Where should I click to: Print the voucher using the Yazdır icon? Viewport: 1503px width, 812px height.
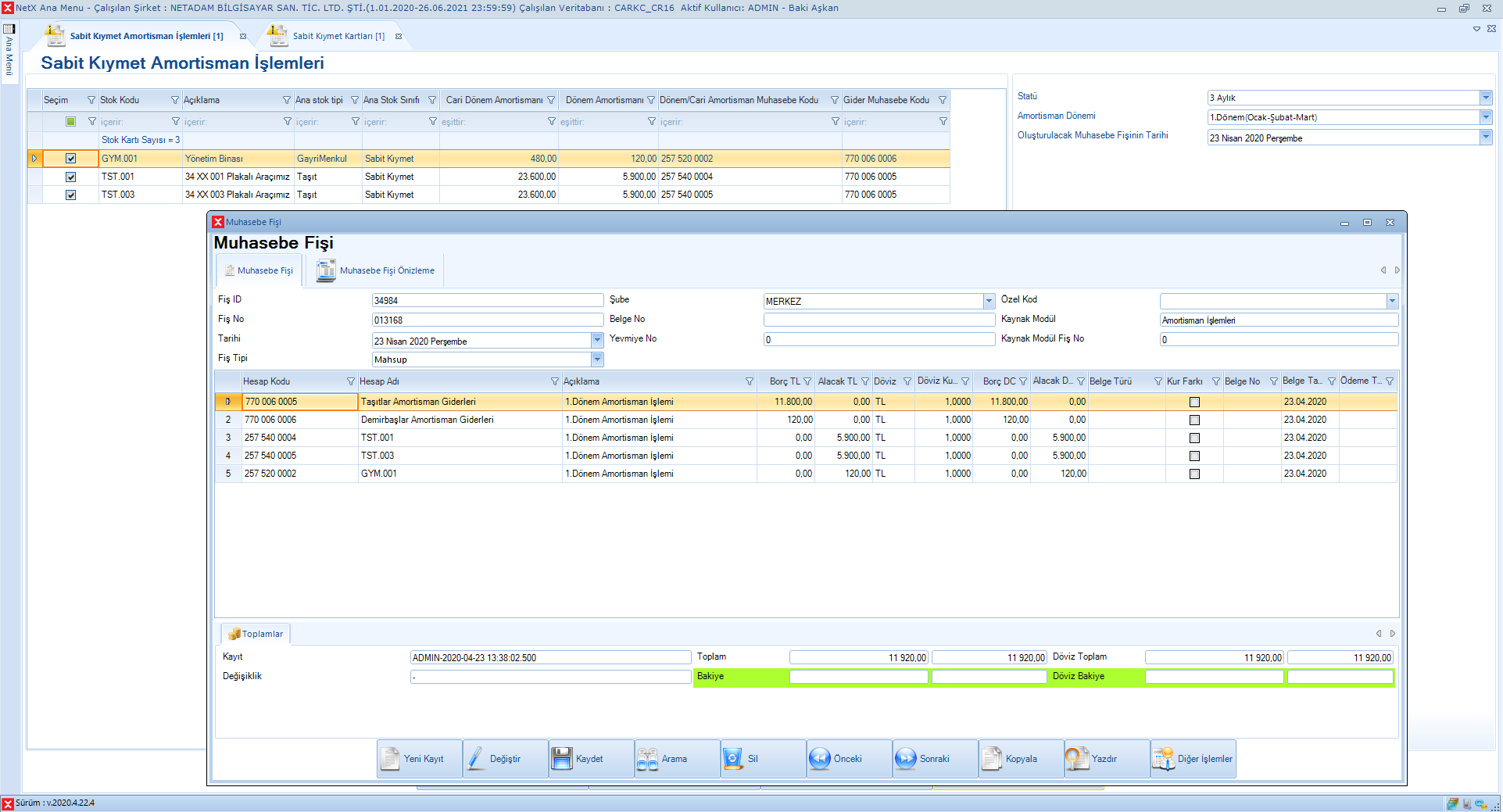[x=1077, y=759]
